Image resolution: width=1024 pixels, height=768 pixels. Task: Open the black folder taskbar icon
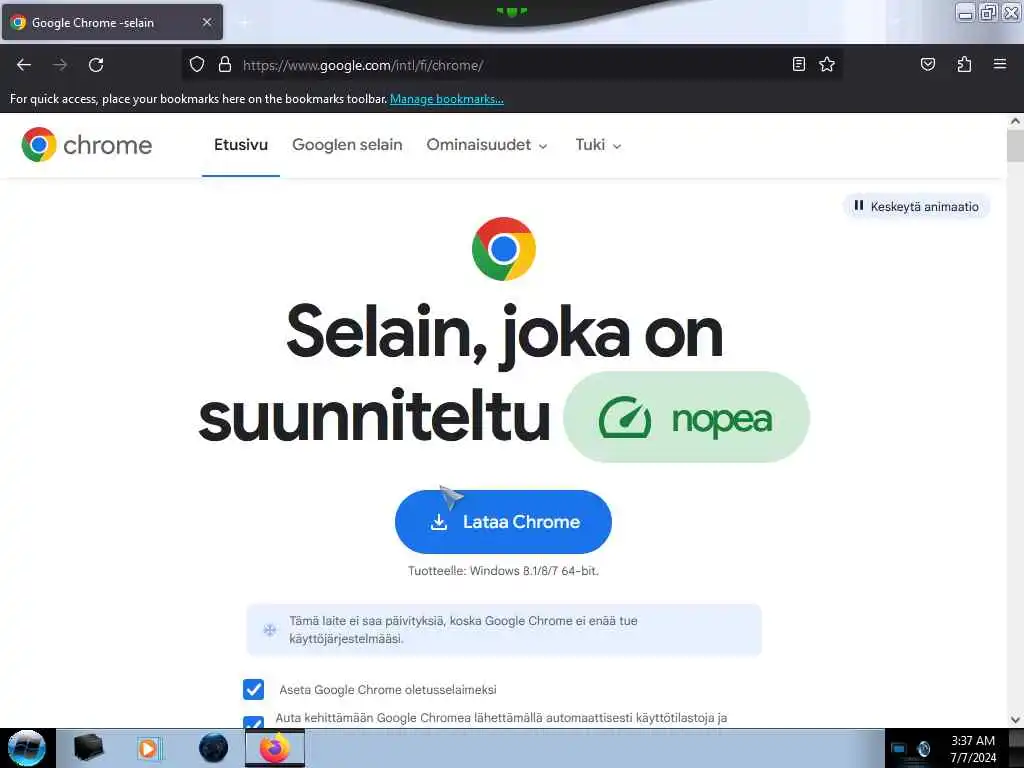point(88,748)
